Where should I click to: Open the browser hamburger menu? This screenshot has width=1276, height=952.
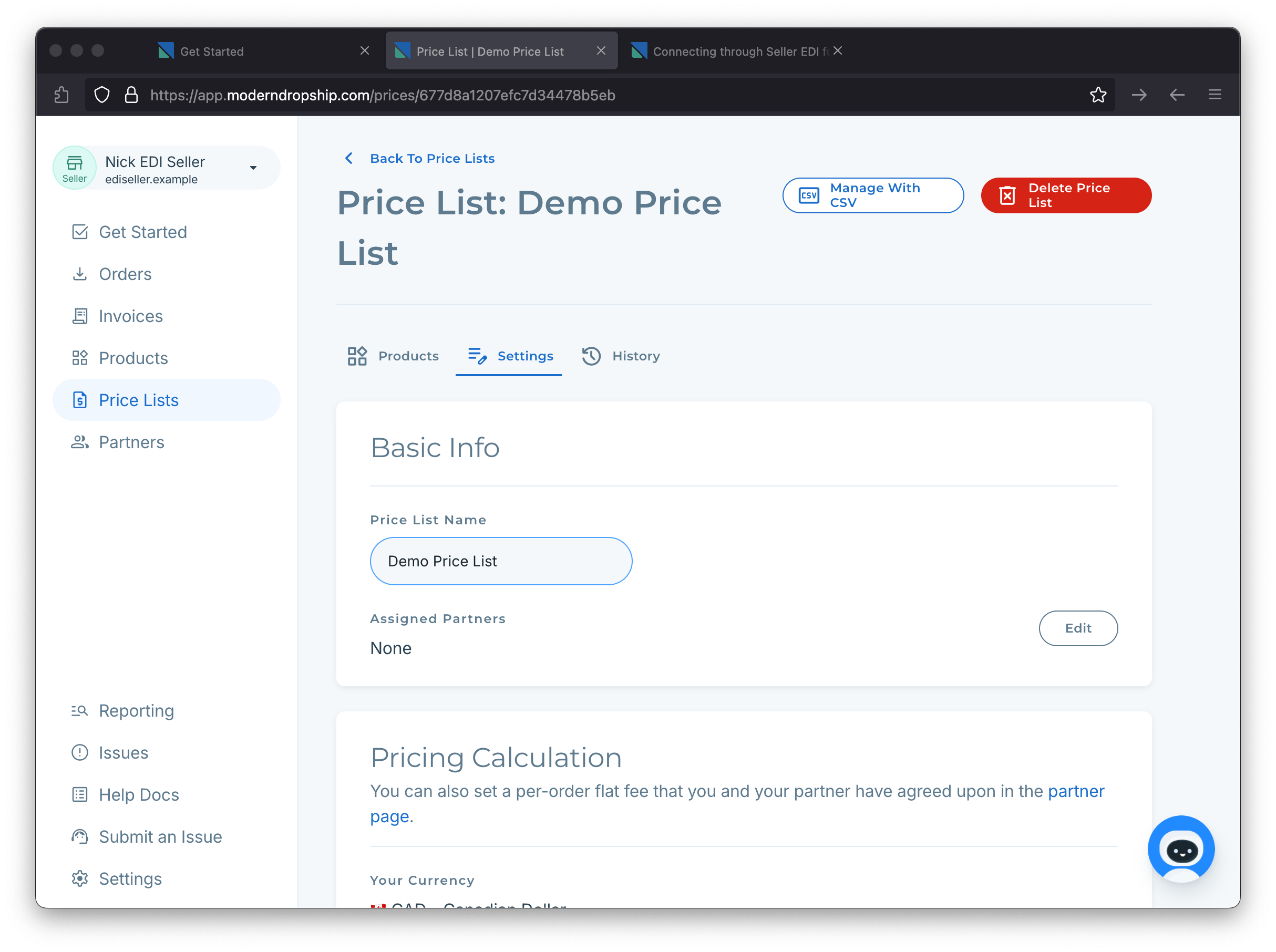pos(1215,95)
